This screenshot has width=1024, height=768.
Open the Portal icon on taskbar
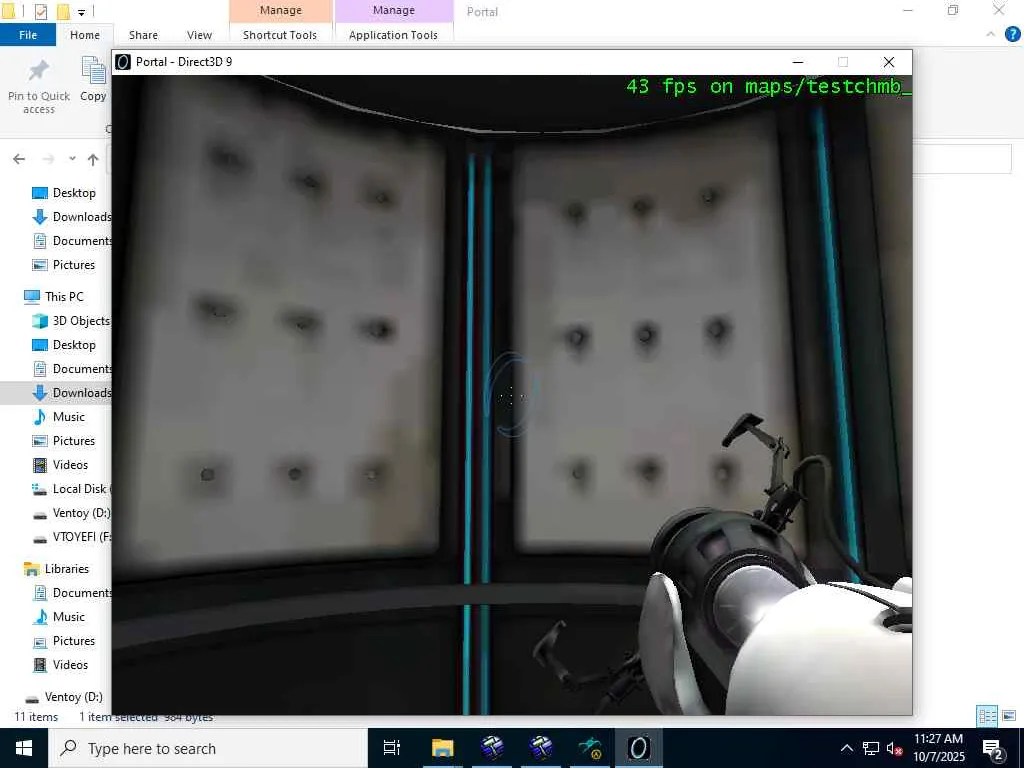(638, 748)
